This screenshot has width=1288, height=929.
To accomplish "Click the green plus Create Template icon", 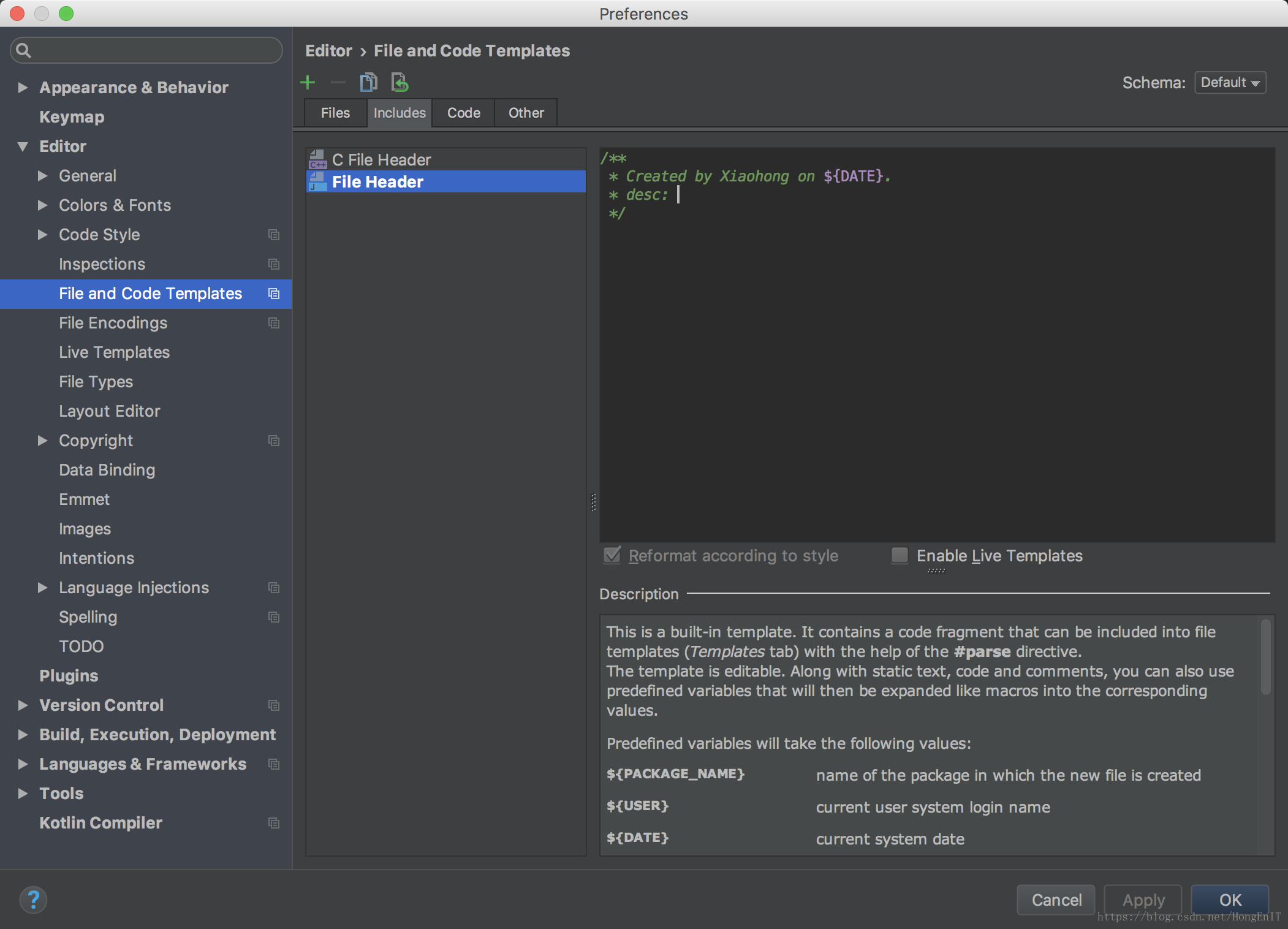I will [308, 82].
